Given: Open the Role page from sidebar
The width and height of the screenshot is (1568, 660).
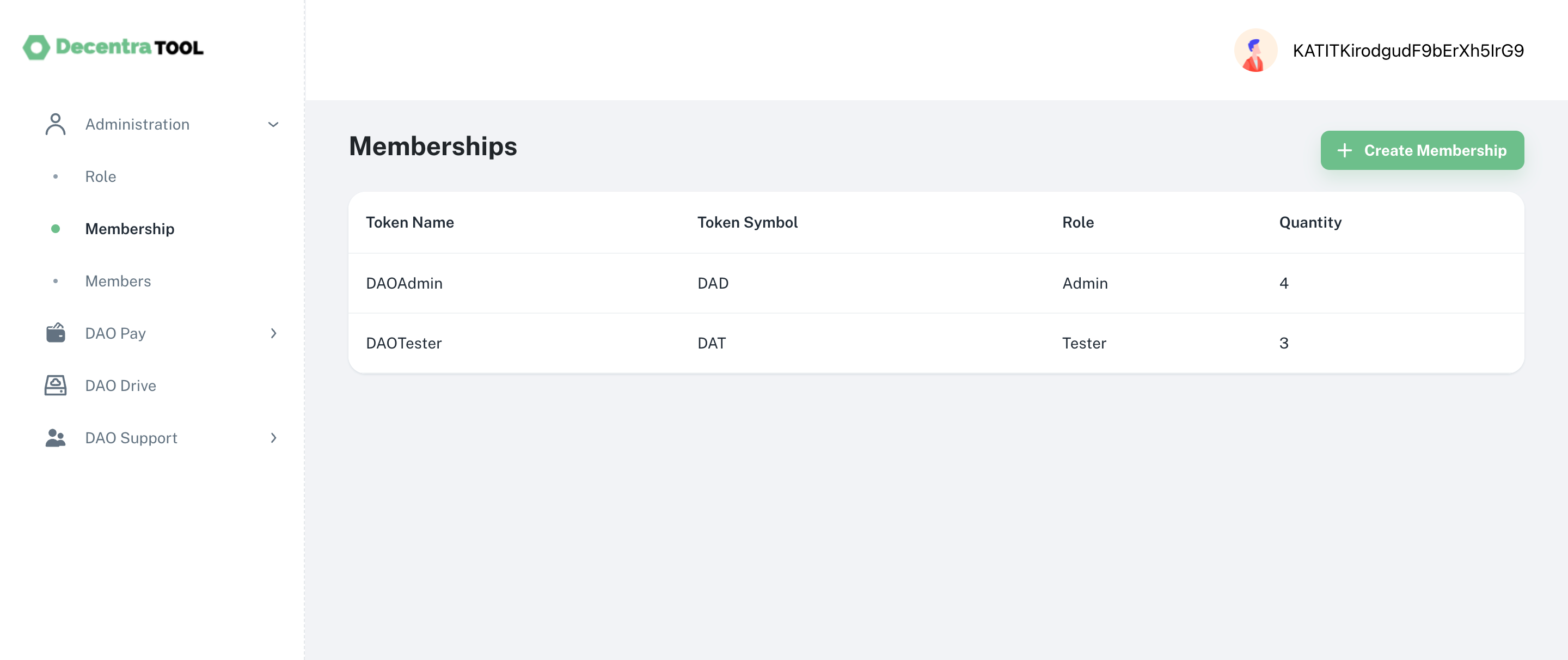Looking at the screenshot, I should (100, 176).
